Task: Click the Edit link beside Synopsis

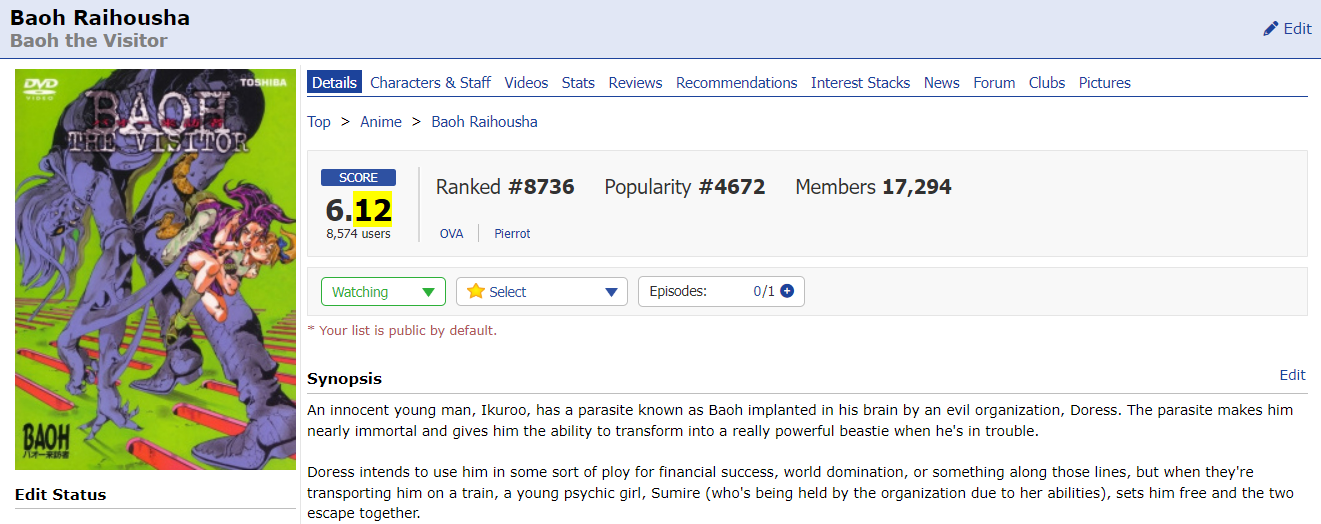Action: (x=1293, y=375)
